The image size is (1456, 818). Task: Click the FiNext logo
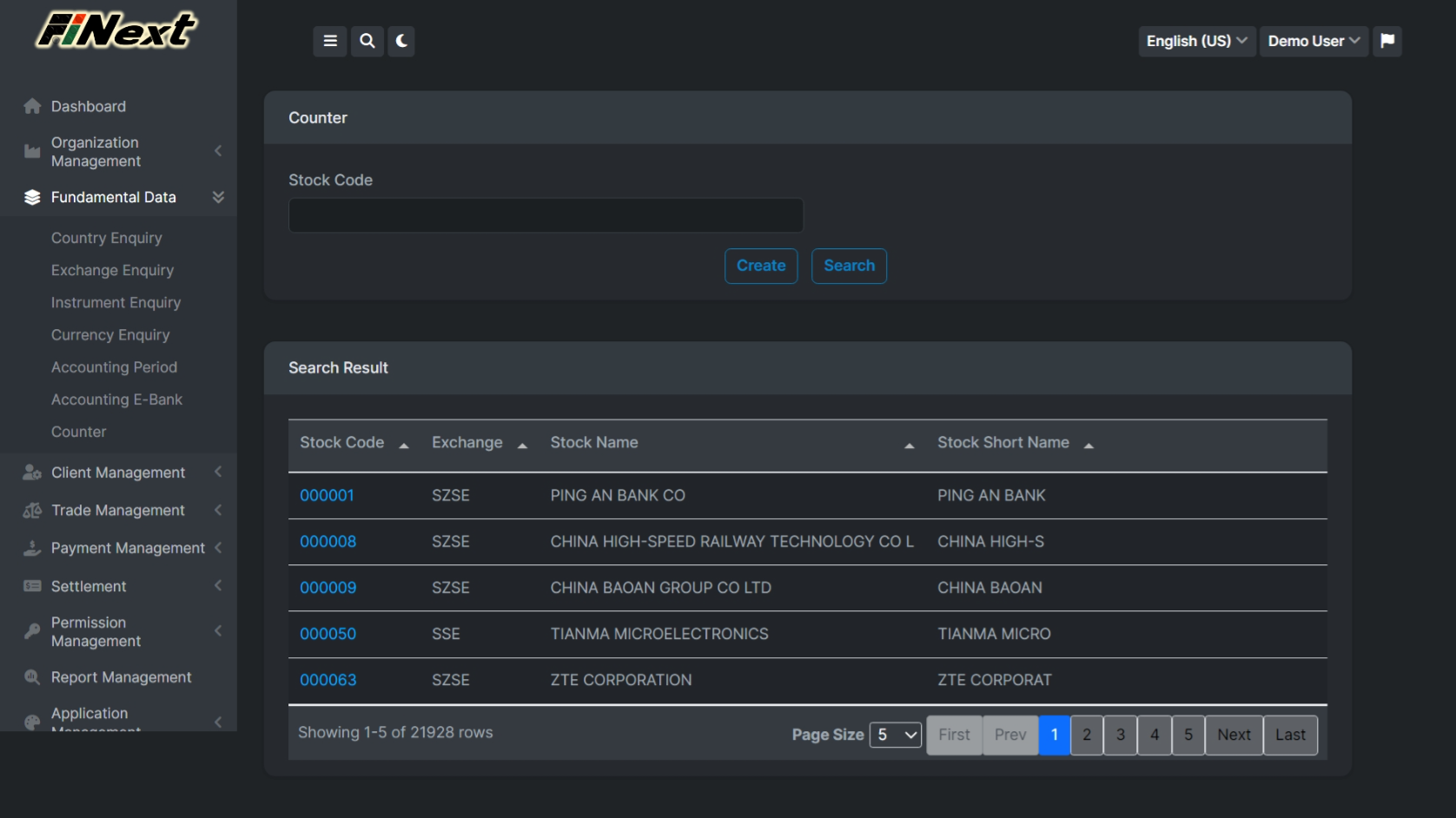116,31
